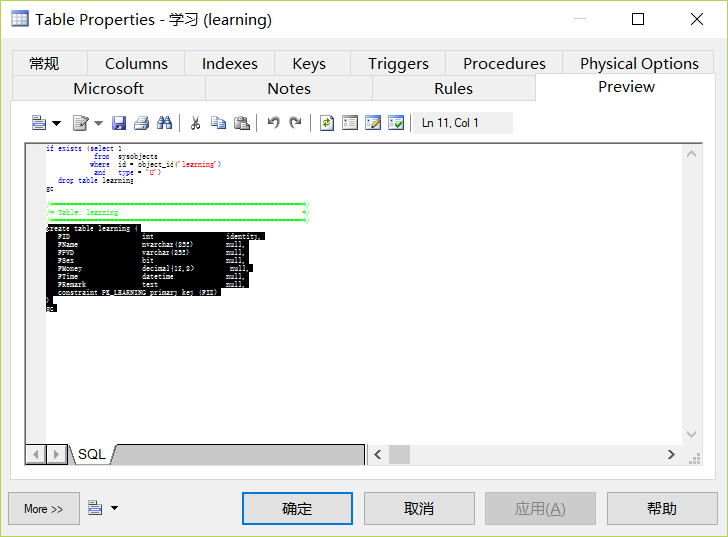This screenshot has width=728, height=537.
Task: Click horizontal scrollbar right arrow
Action: click(671, 454)
